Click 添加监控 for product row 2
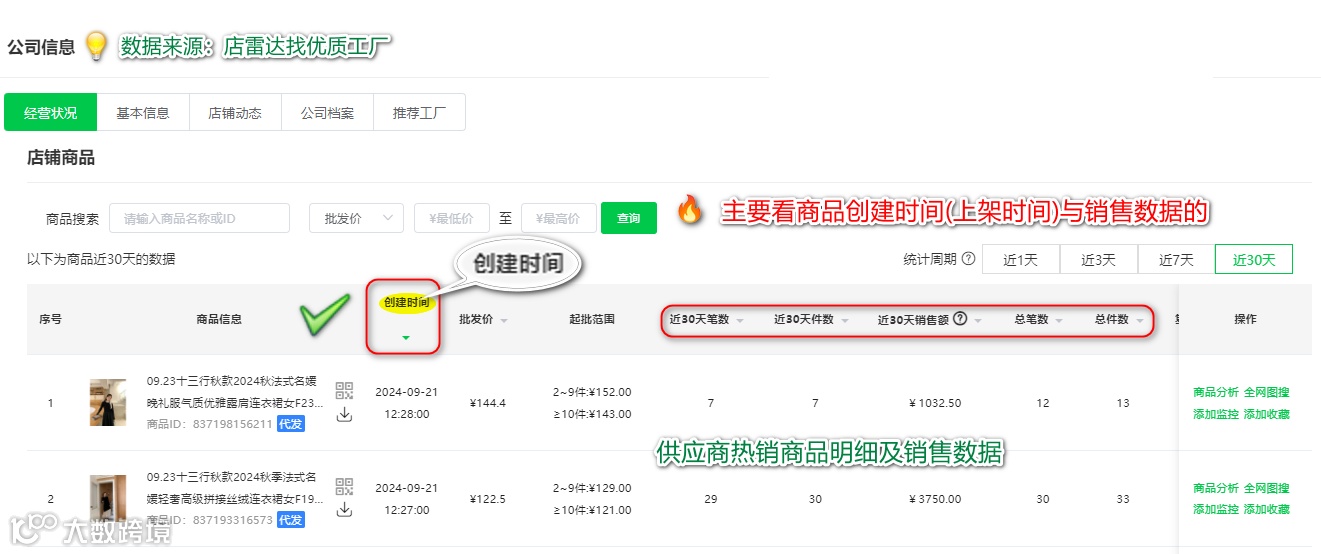This screenshot has height=554, width=1321. (x=1215, y=510)
